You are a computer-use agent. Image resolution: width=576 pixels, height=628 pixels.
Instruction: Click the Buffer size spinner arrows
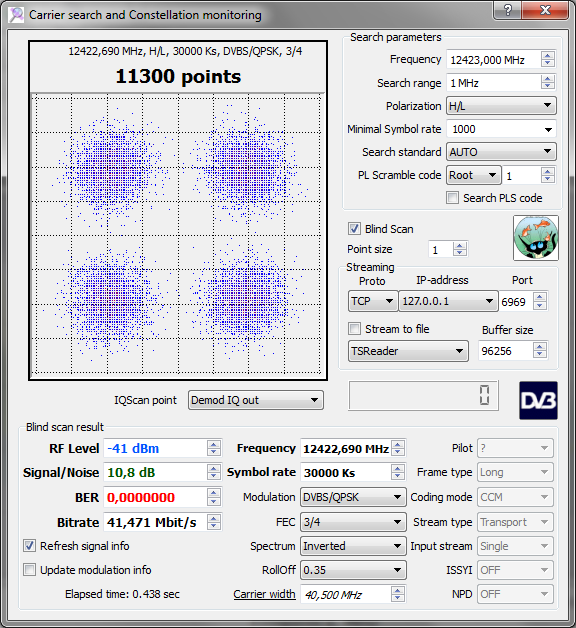click(540, 350)
